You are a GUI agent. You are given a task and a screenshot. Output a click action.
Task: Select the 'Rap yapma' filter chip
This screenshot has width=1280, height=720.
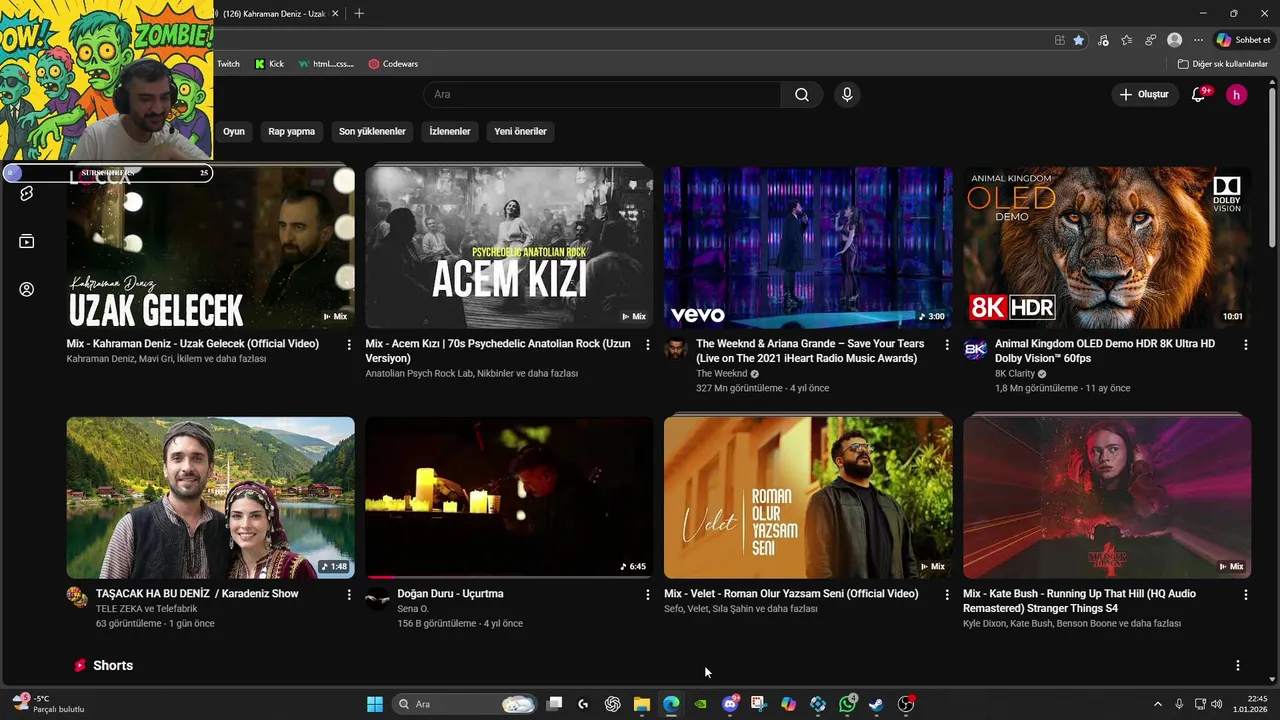[292, 131]
